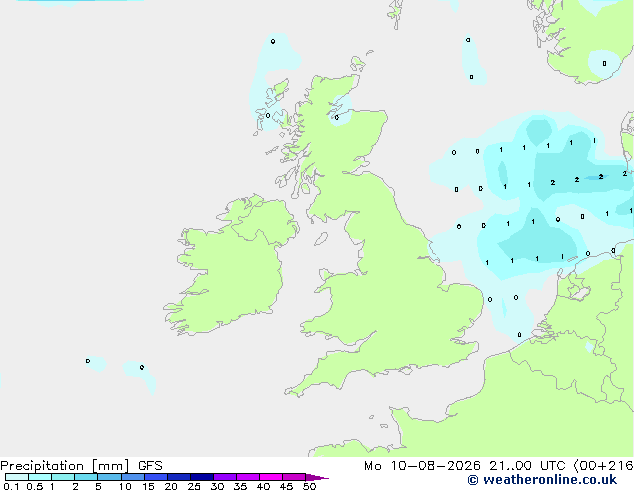Click the "25" legend scale label
The width and height of the screenshot is (634, 490).
pyautogui.click(x=194, y=486)
